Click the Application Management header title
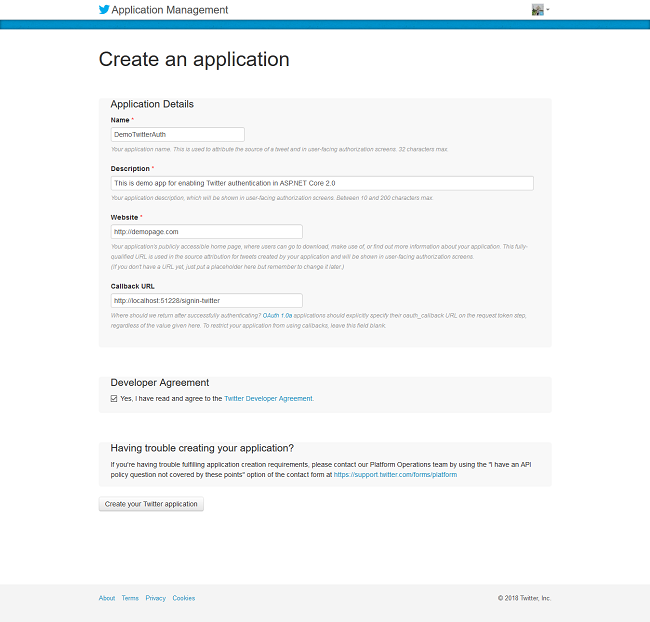Screen dimensions: 650x622 [170, 10]
